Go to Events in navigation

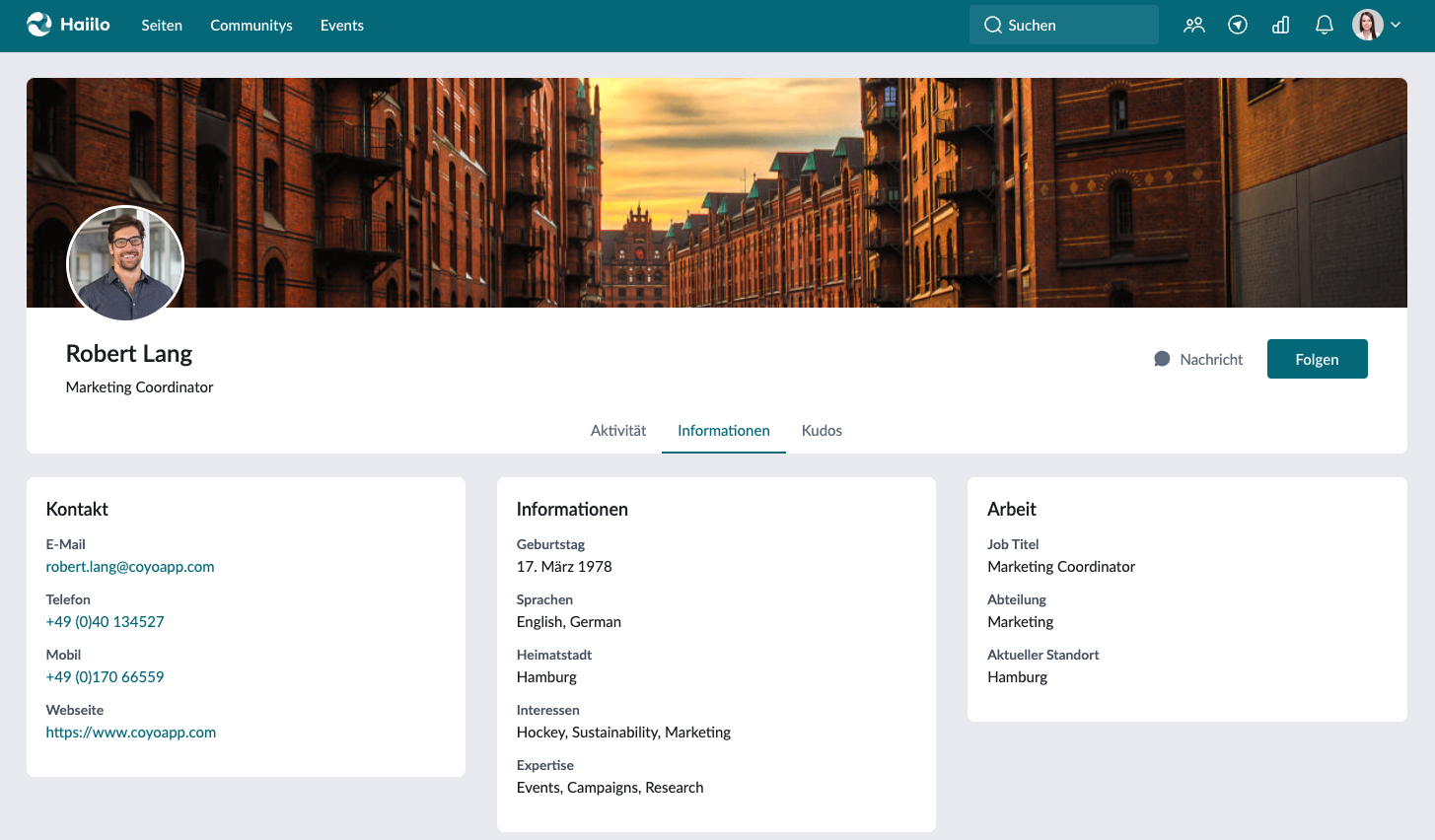pyautogui.click(x=342, y=26)
